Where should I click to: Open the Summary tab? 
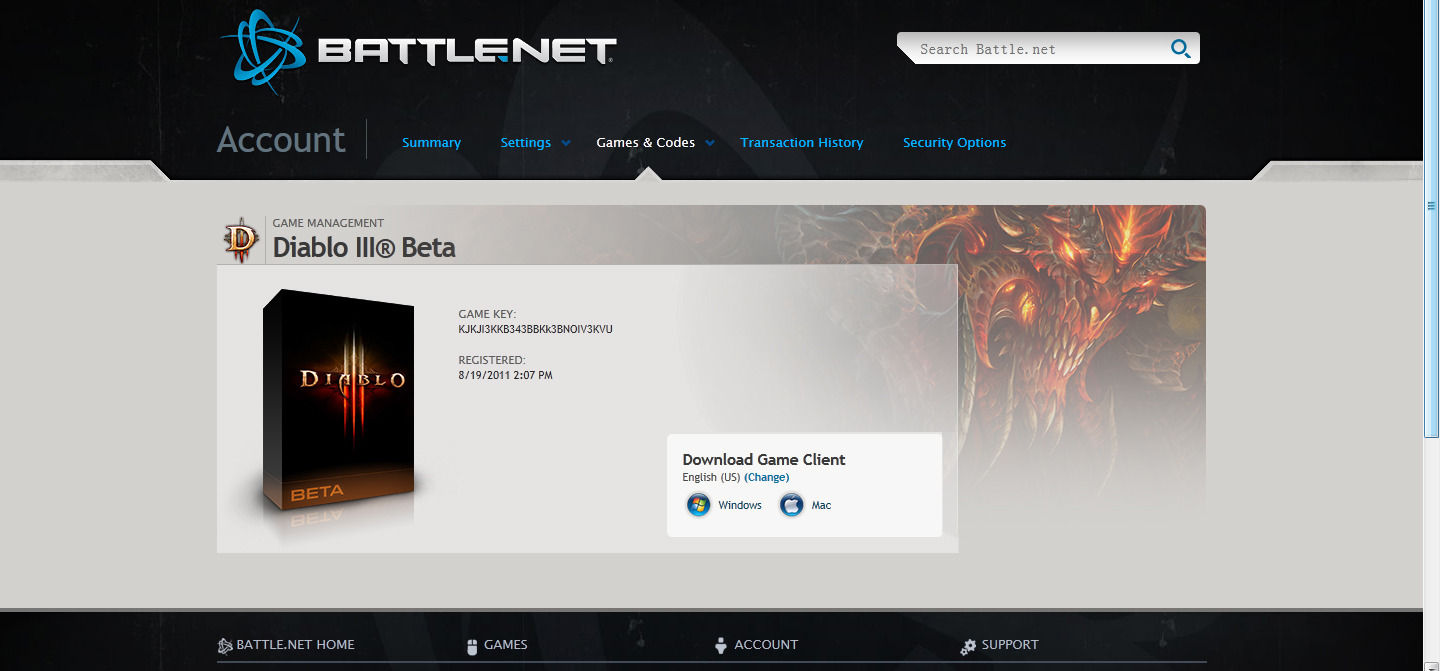431,143
